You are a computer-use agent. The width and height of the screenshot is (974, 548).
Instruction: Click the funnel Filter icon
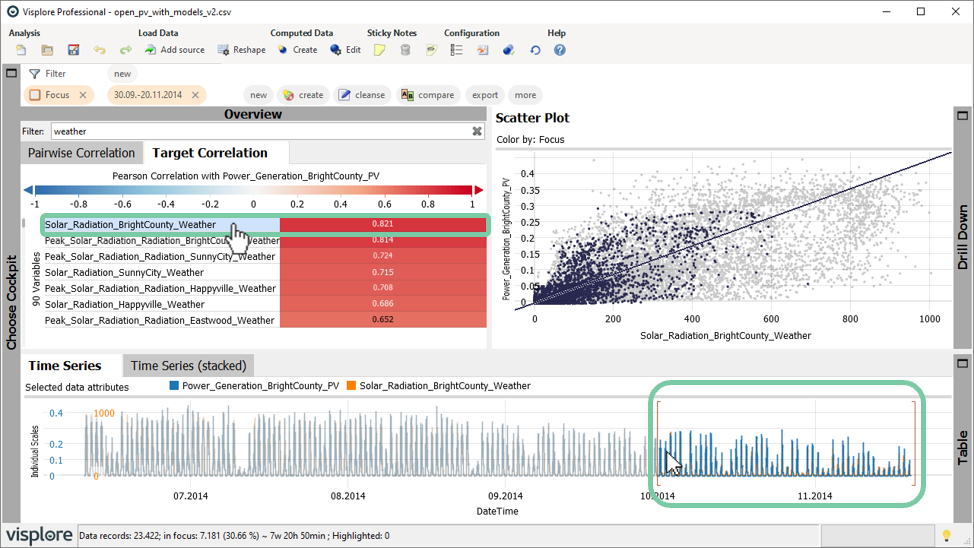35,74
